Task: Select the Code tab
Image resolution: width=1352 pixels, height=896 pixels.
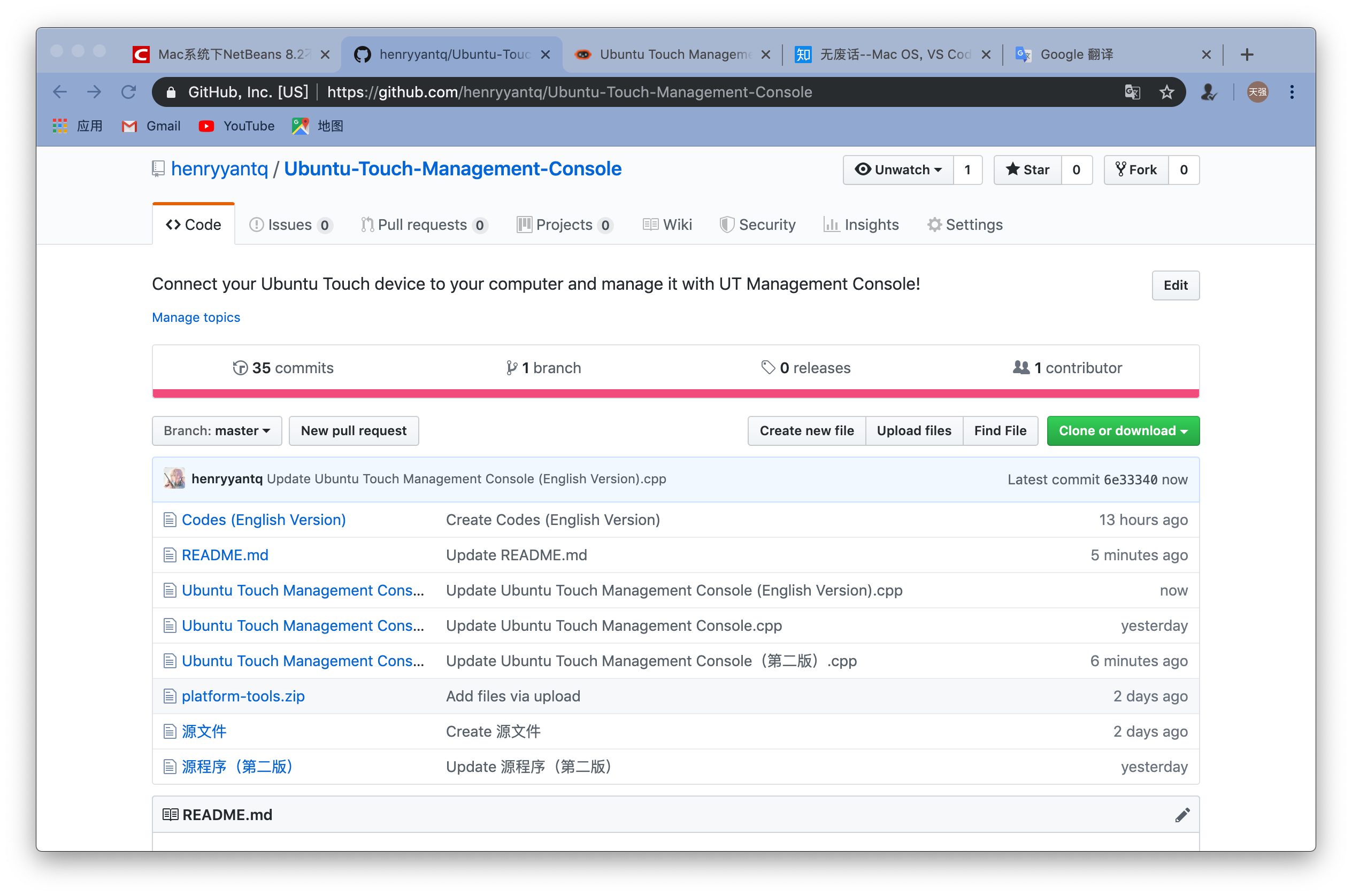Action: [x=193, y=225]
